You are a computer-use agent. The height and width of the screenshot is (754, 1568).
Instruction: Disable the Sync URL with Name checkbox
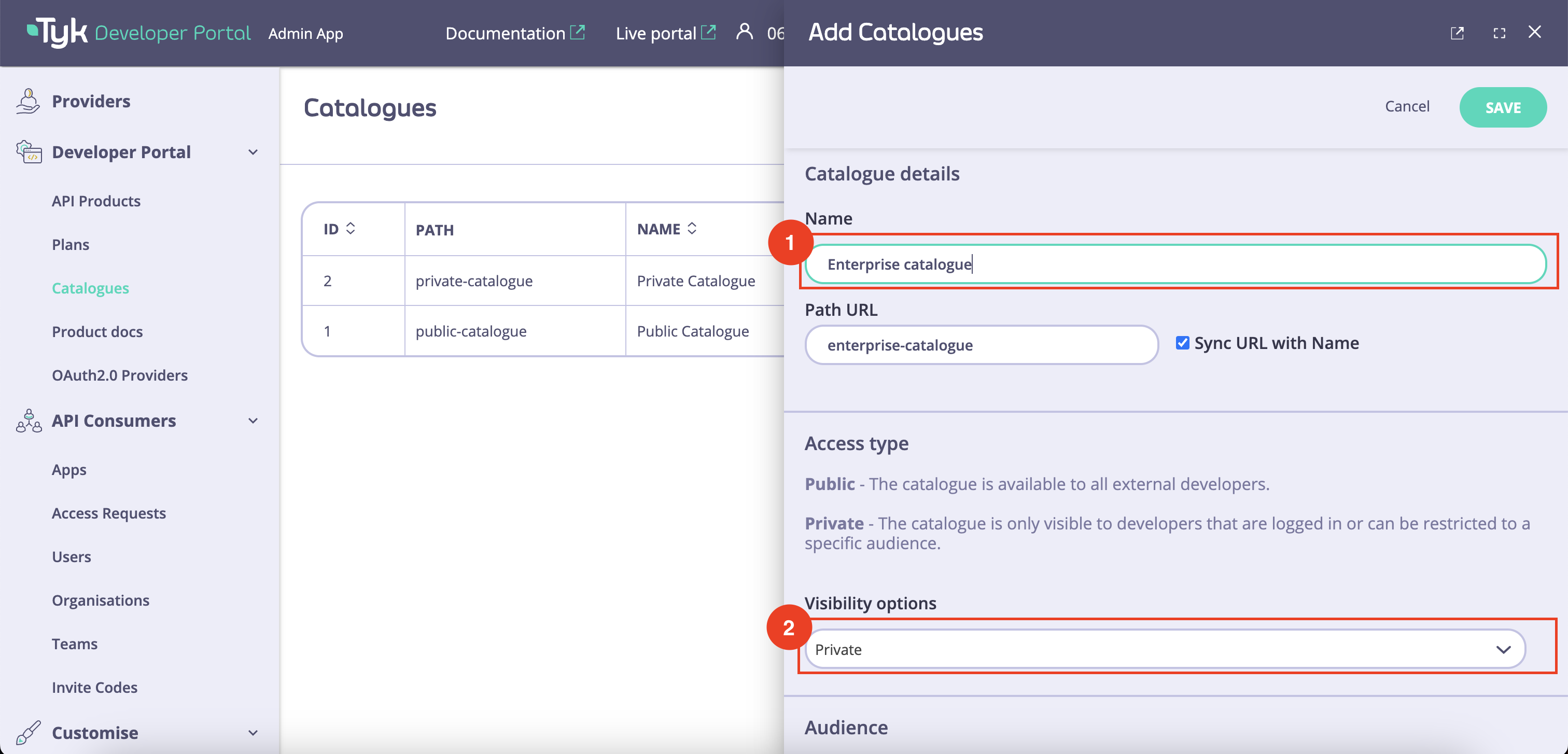pos(1182,343)
